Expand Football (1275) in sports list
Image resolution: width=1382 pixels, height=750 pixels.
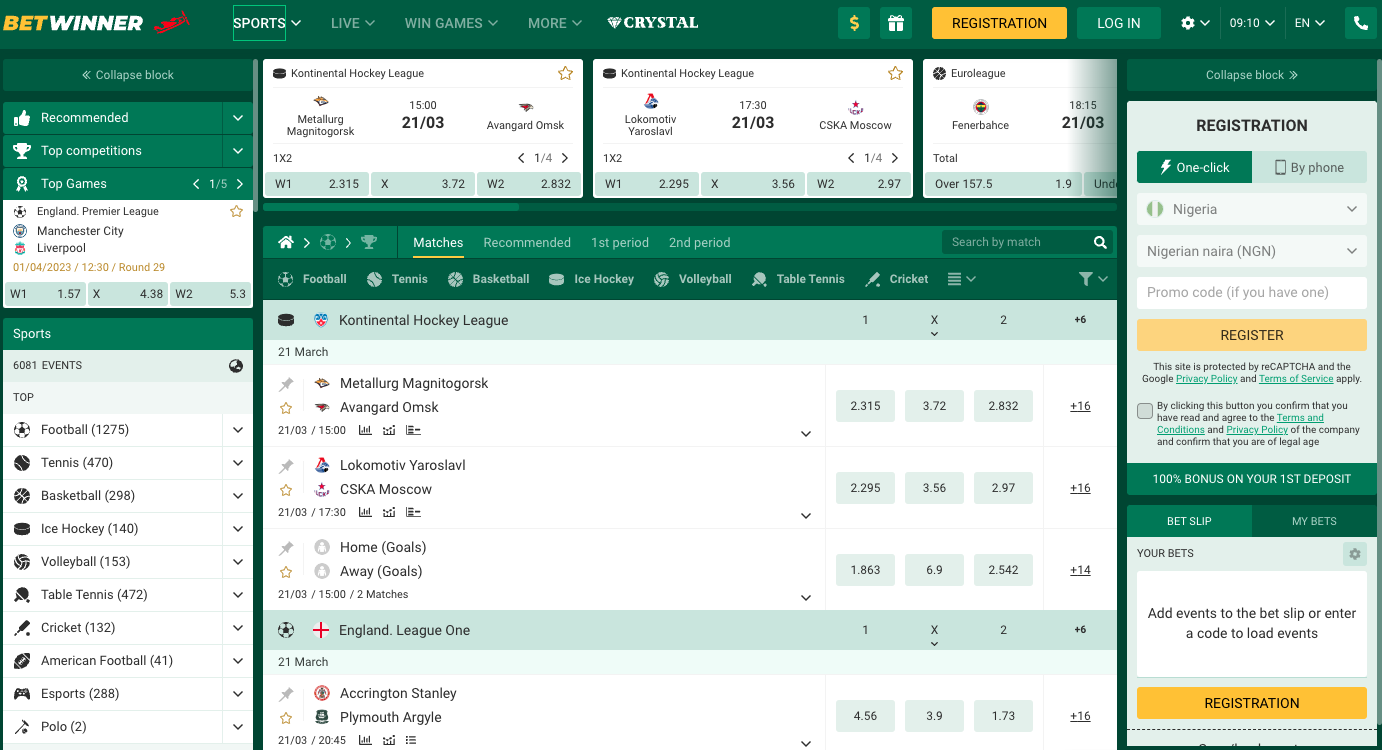[x=238, y=430]
